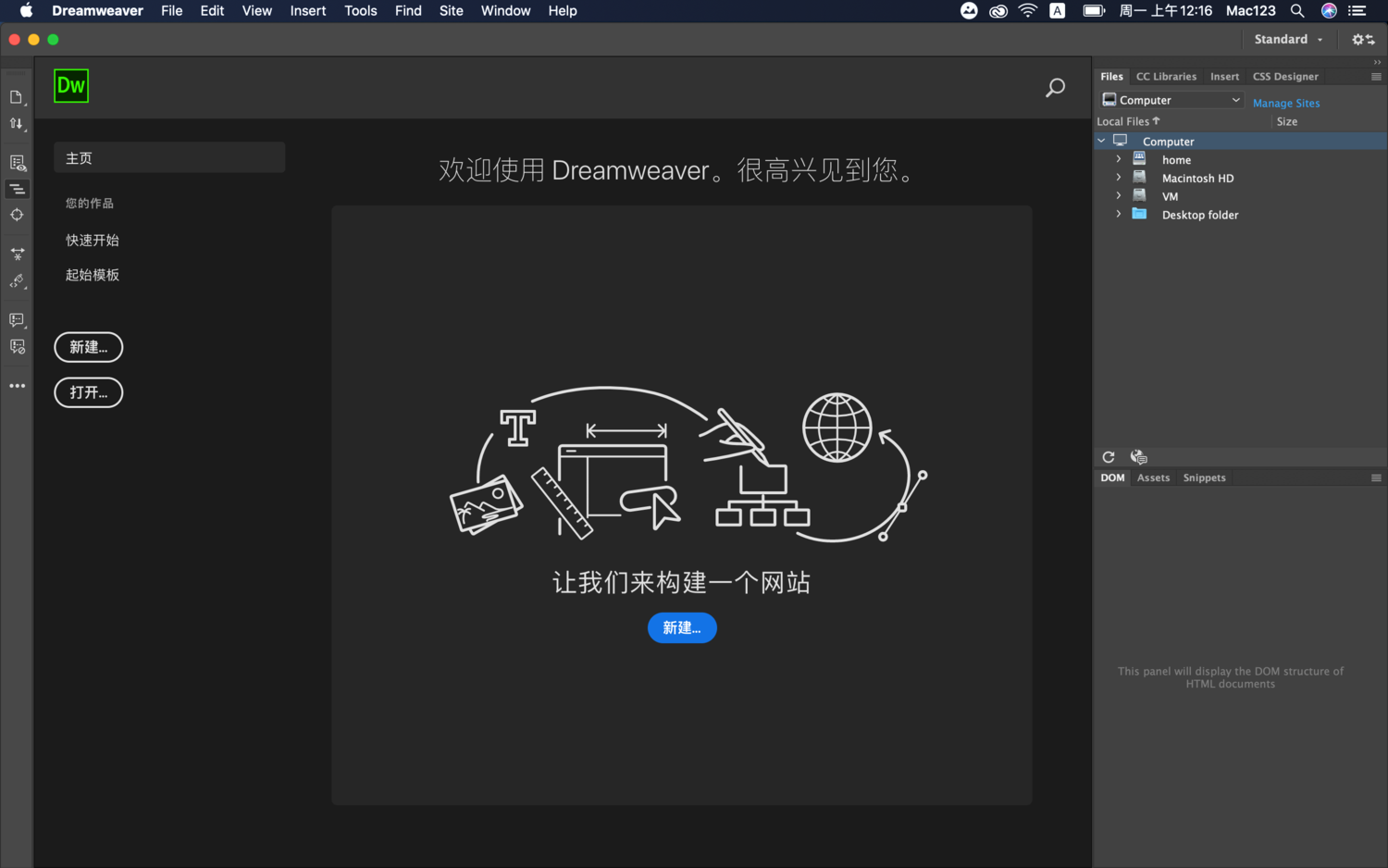Click the Computer monitor icon in tree
This screenshot has width=1388, height=868.
click(1120, 141)
